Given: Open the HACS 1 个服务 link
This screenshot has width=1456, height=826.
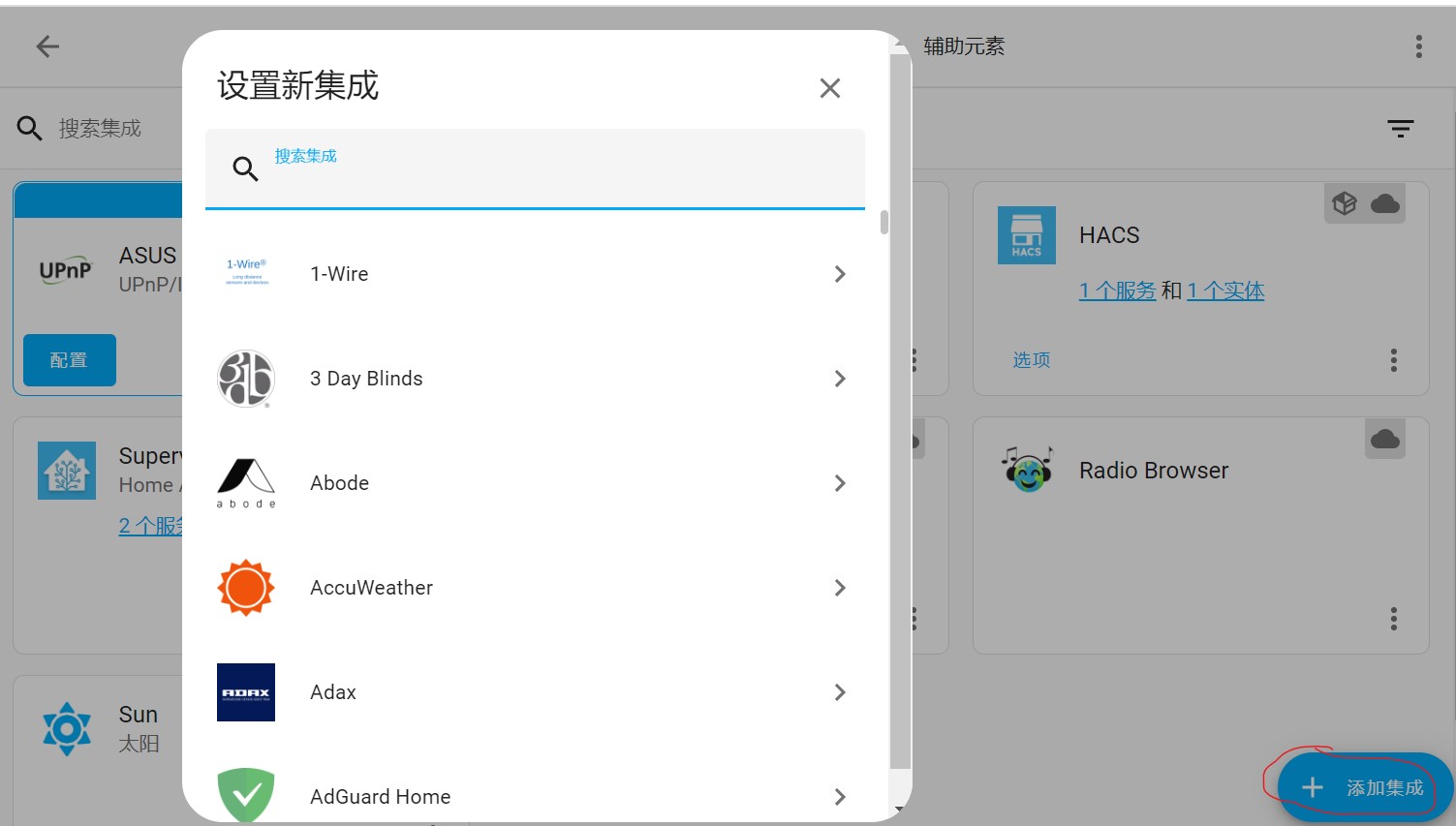Looking at the screenshot, I should [x=1117, y=291].
